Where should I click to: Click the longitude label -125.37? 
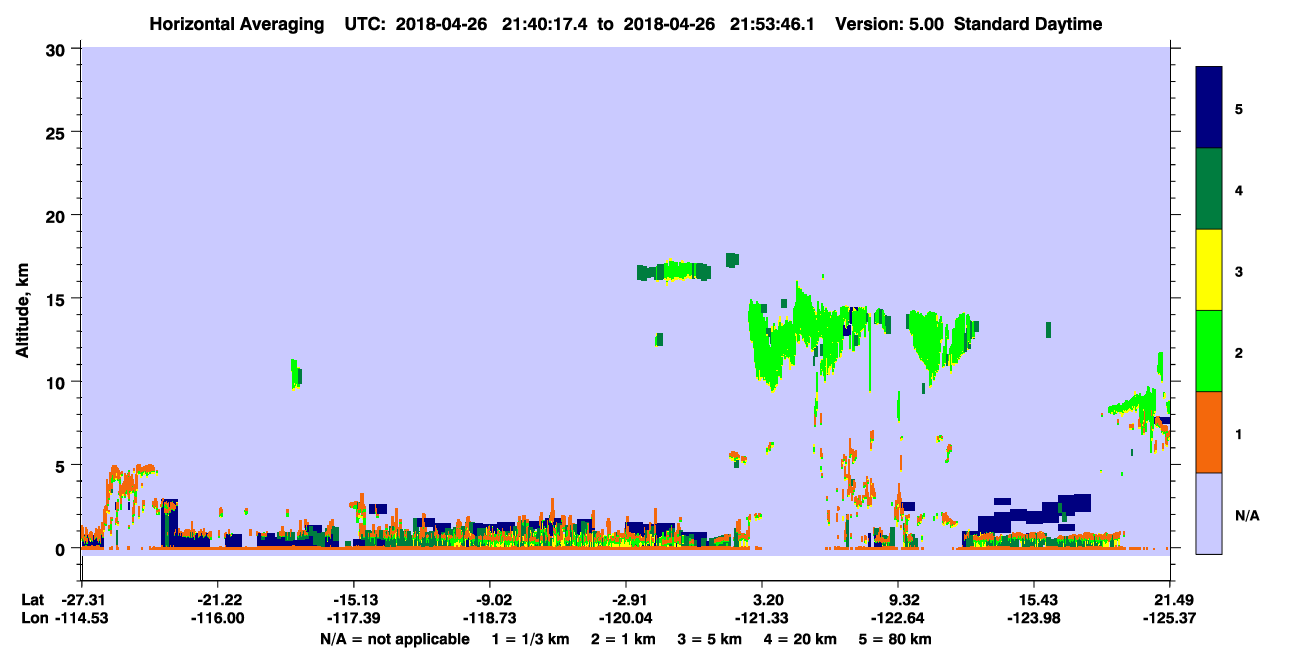pos(1169,619)
